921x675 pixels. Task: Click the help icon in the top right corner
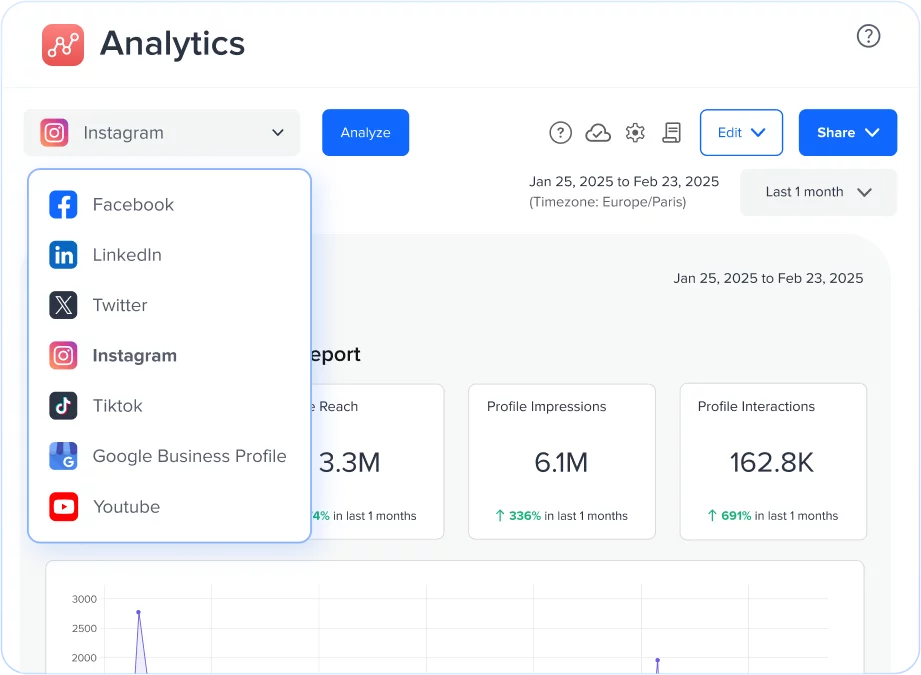click(868, 36)
